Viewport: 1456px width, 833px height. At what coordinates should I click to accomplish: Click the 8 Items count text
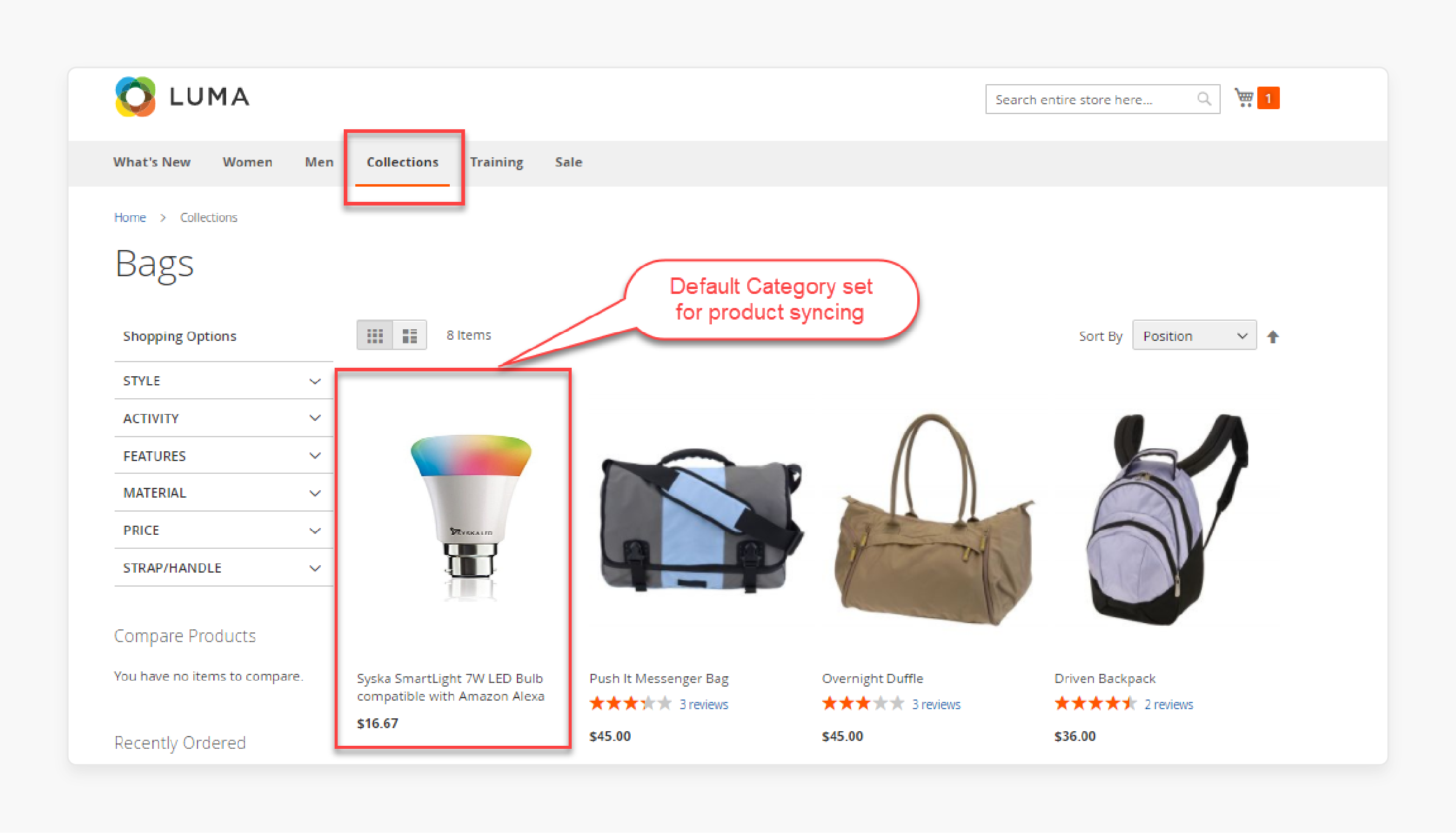pos(469,335)
